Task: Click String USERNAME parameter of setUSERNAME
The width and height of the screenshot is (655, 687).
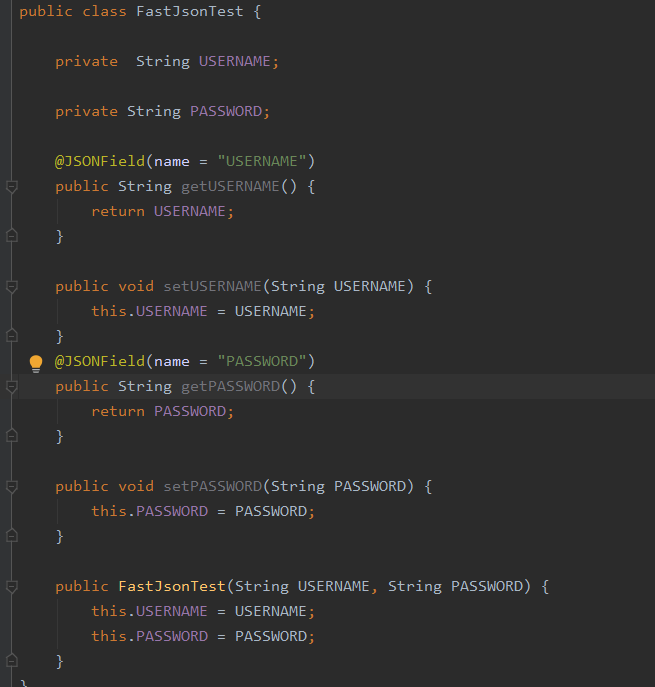Action: pyautogui.click(x=338, y=287)
